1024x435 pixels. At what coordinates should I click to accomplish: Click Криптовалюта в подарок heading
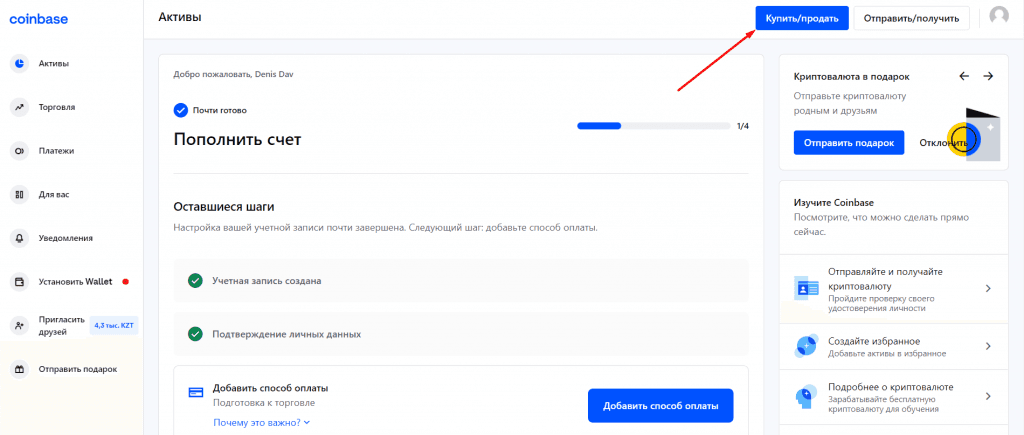[852, 76]
